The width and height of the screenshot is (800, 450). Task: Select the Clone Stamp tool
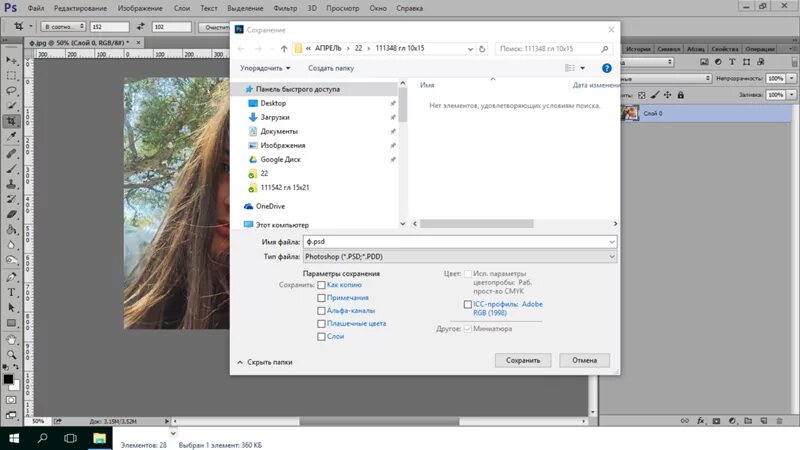[11, 184]
